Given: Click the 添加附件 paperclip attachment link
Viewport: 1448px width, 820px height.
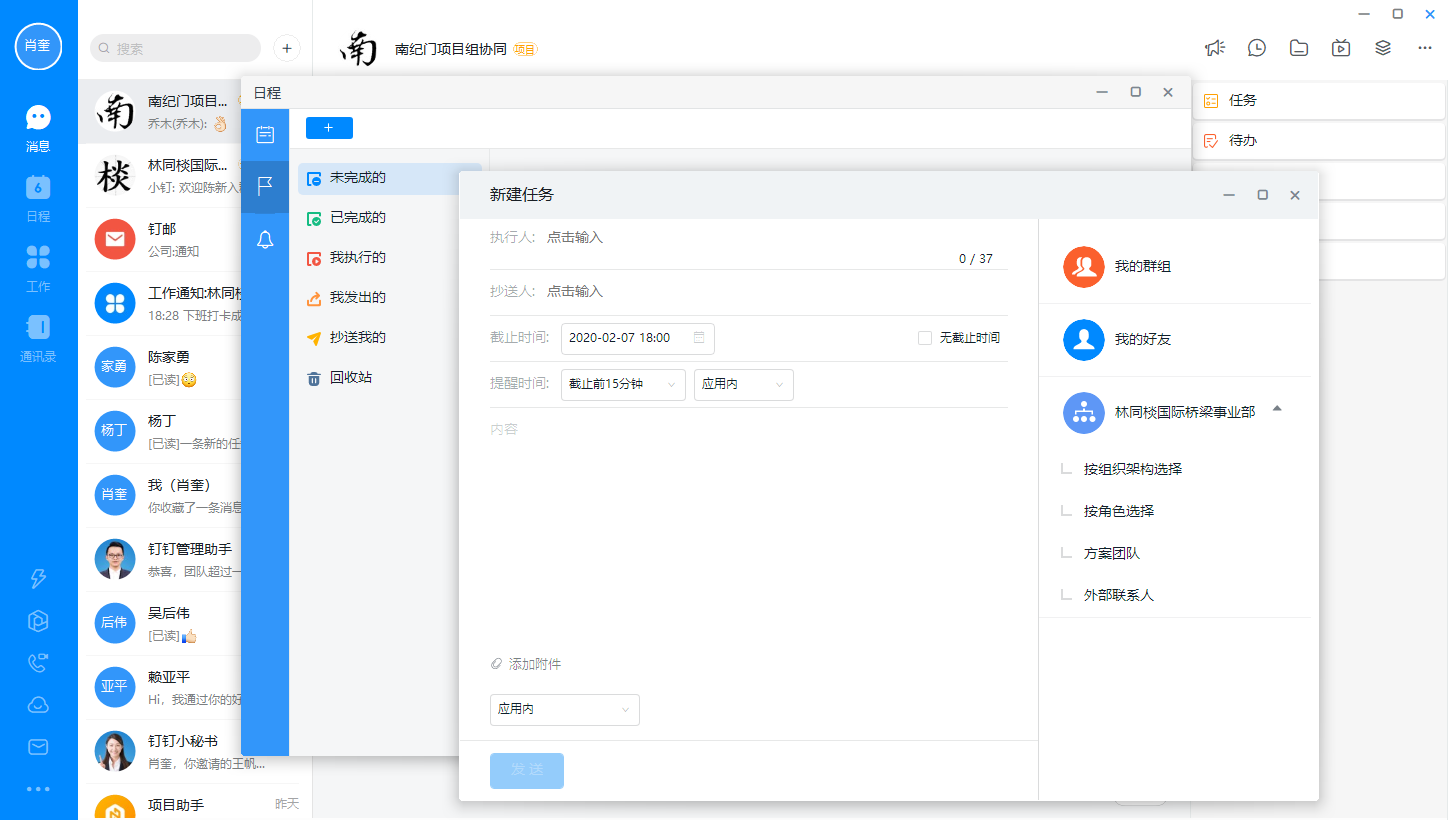Looking at the screenshot, I should [x=526, y=664].
